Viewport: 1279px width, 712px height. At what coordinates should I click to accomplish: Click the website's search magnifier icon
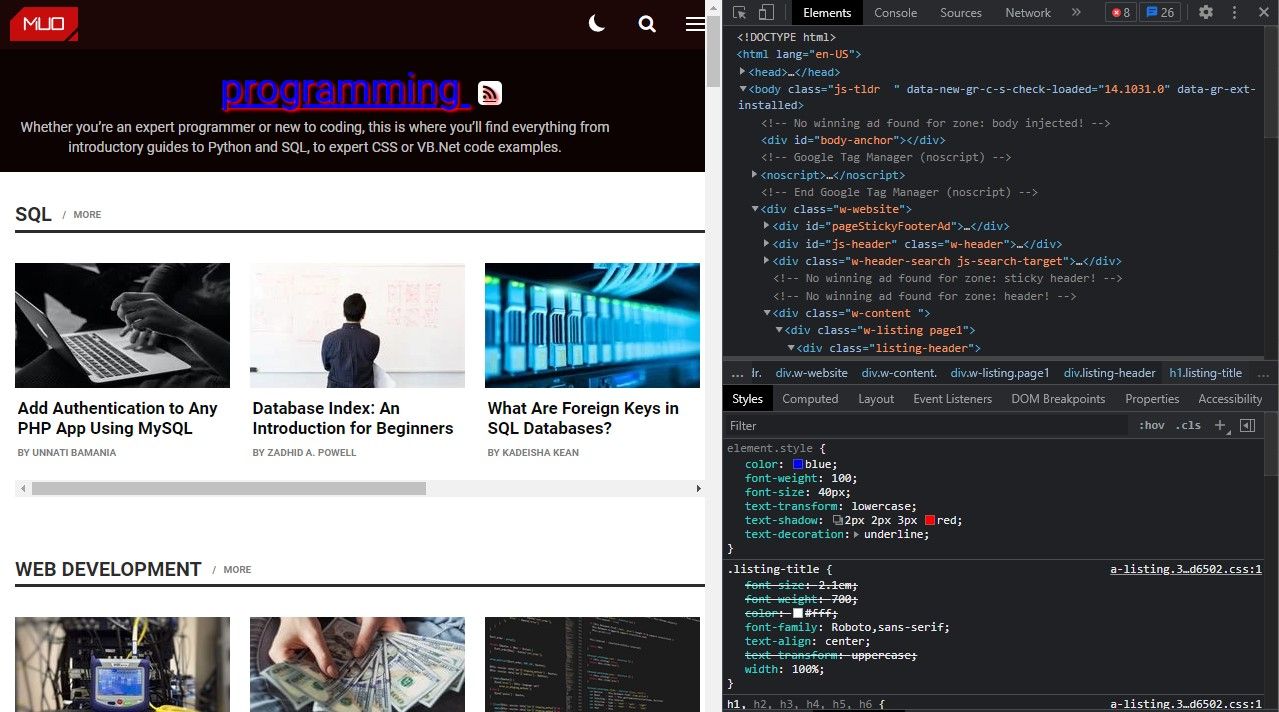[647, 23]
